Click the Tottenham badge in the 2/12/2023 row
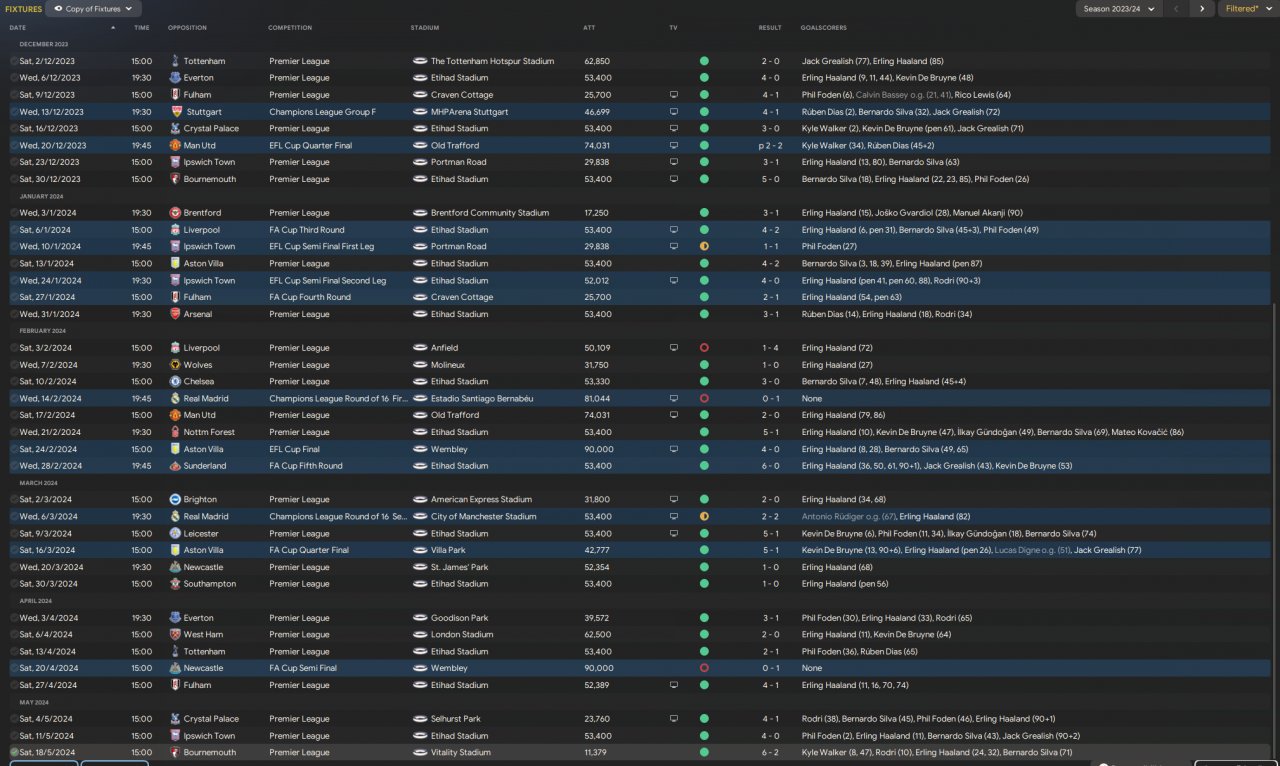This screenshot has width=1280, height=766. pos(176,61)
